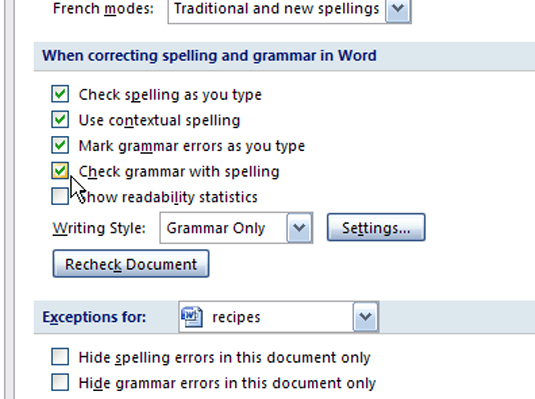This screenshot has height=399, width=535.
Task: Check Hide grammar errors in this document only
Action: (60, 382)
